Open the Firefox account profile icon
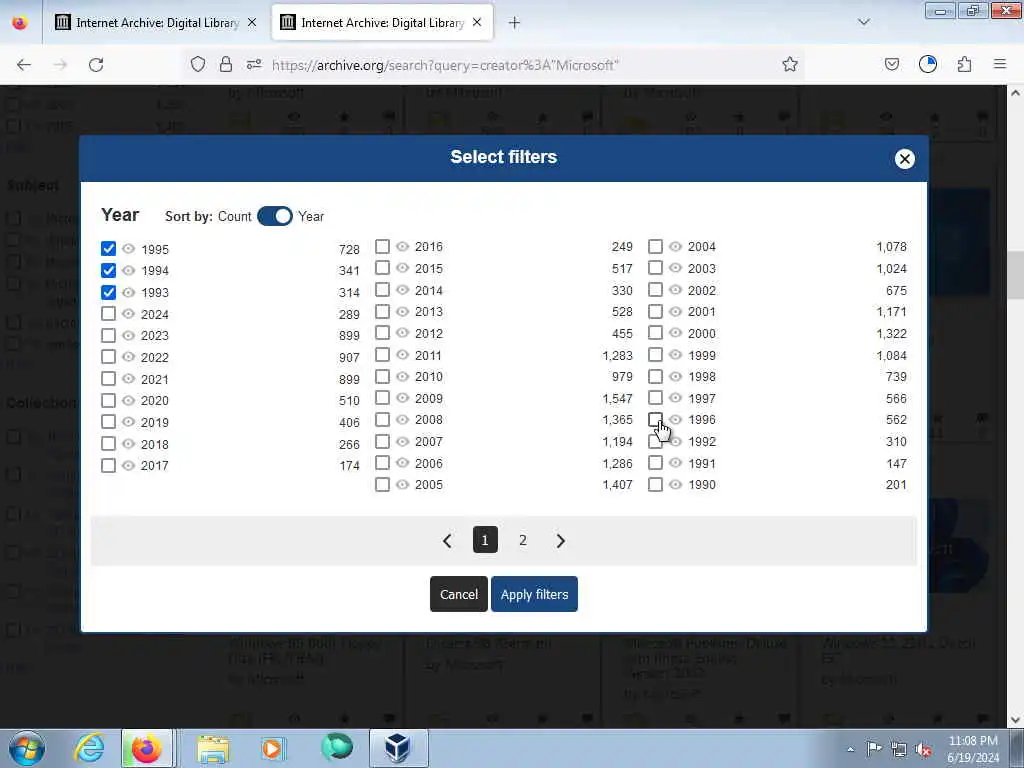This screenshot has width=1024, height=768. point(928,64)
